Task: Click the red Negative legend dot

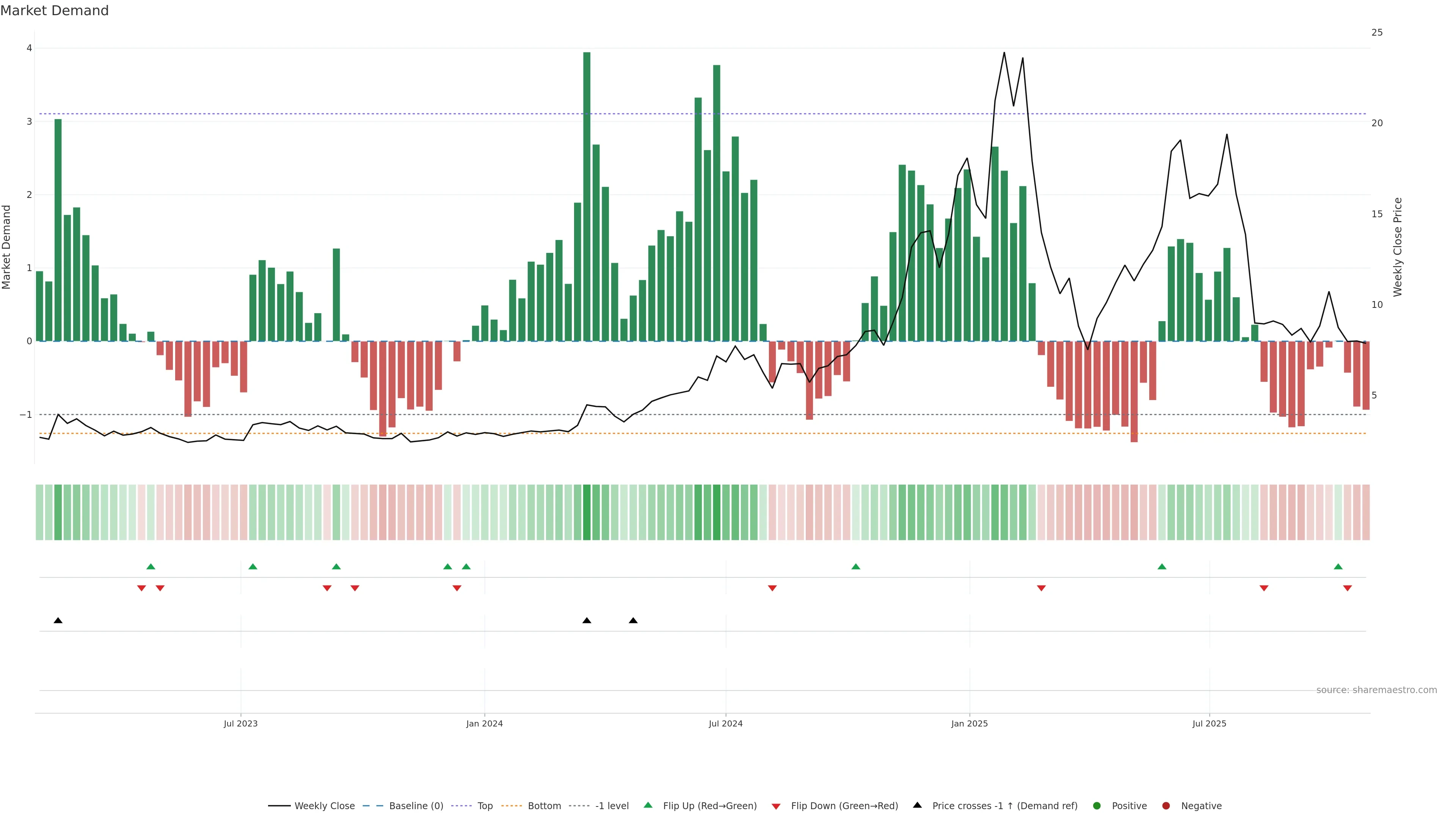Action: (x=1166, y=806)
